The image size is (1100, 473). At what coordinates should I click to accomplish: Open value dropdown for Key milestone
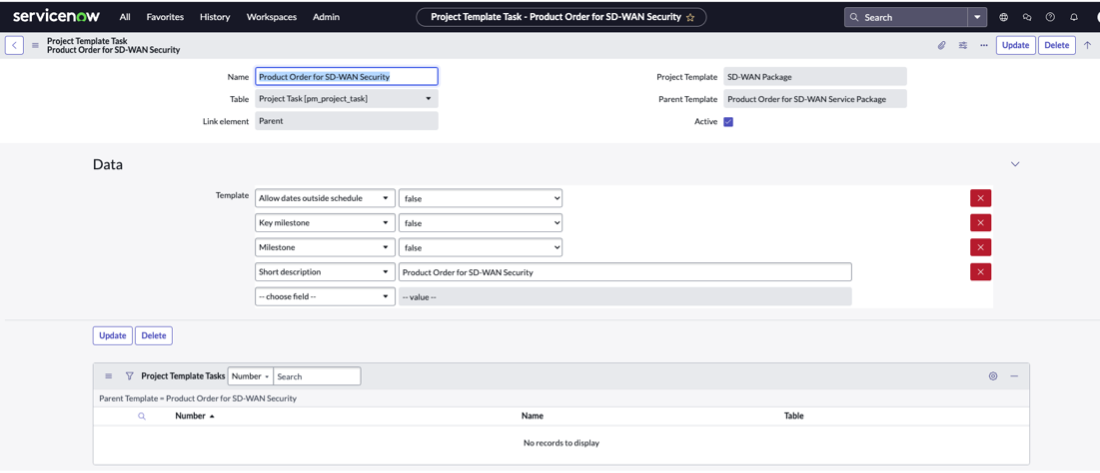click(481, 223)
